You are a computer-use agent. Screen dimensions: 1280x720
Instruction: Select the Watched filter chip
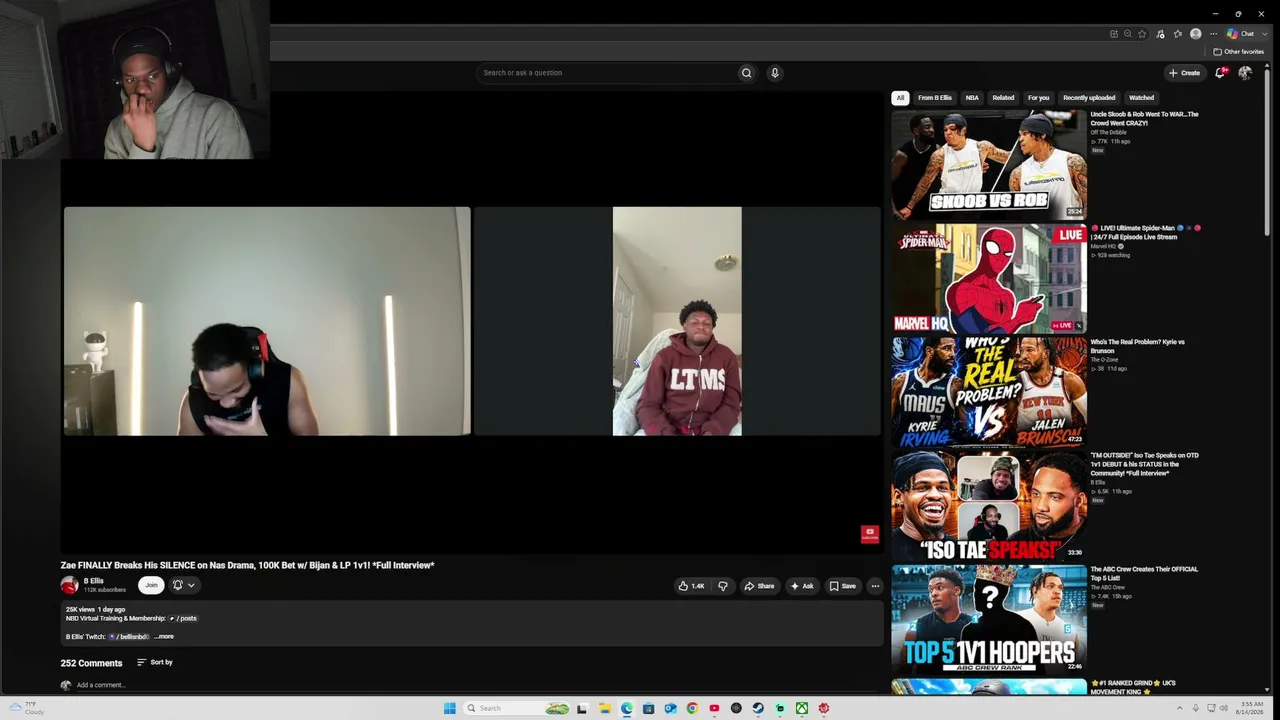(1141, 98)
